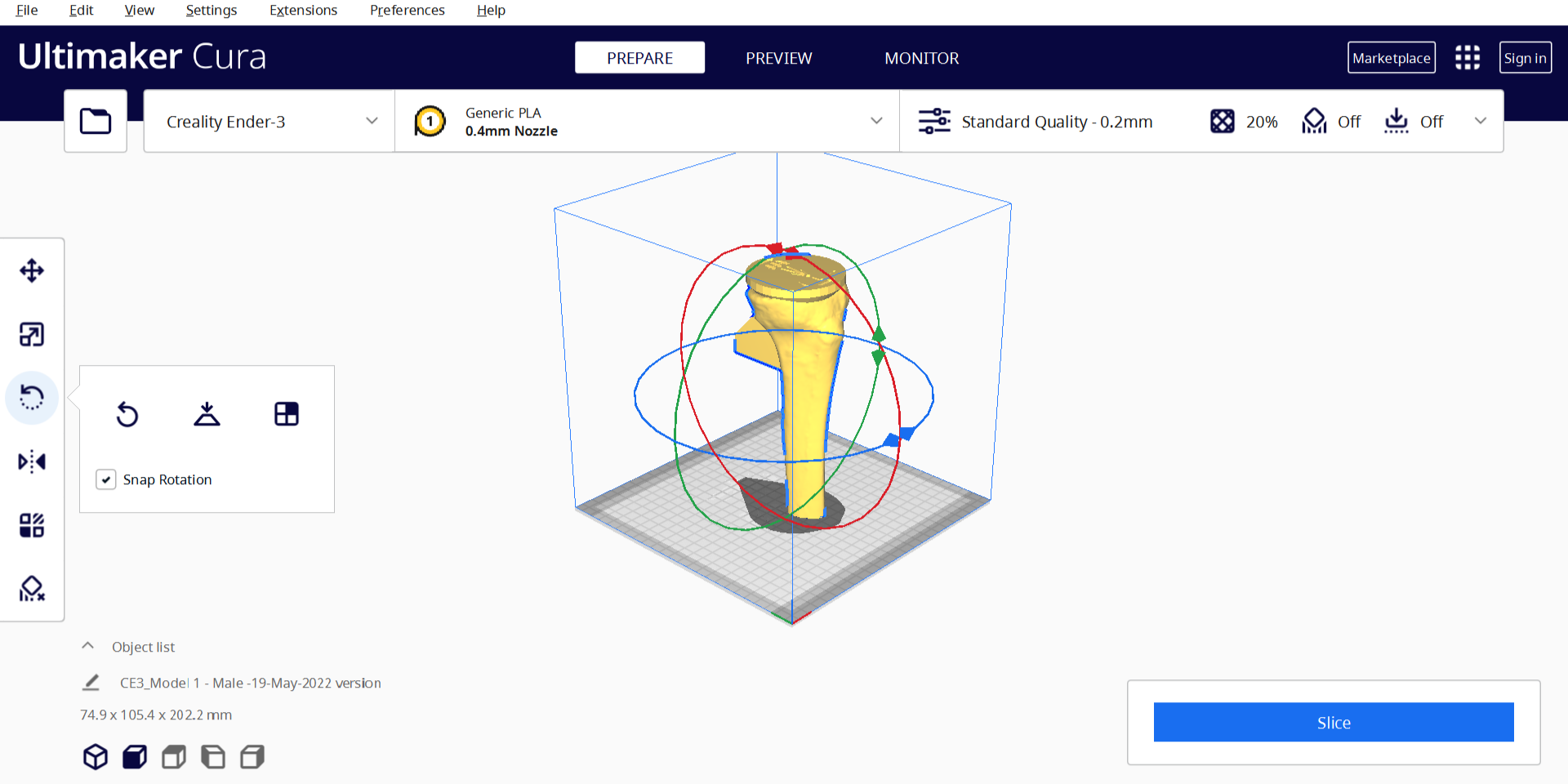
Task: Rename model using the pencil edit icon
Action: (91, 683)
